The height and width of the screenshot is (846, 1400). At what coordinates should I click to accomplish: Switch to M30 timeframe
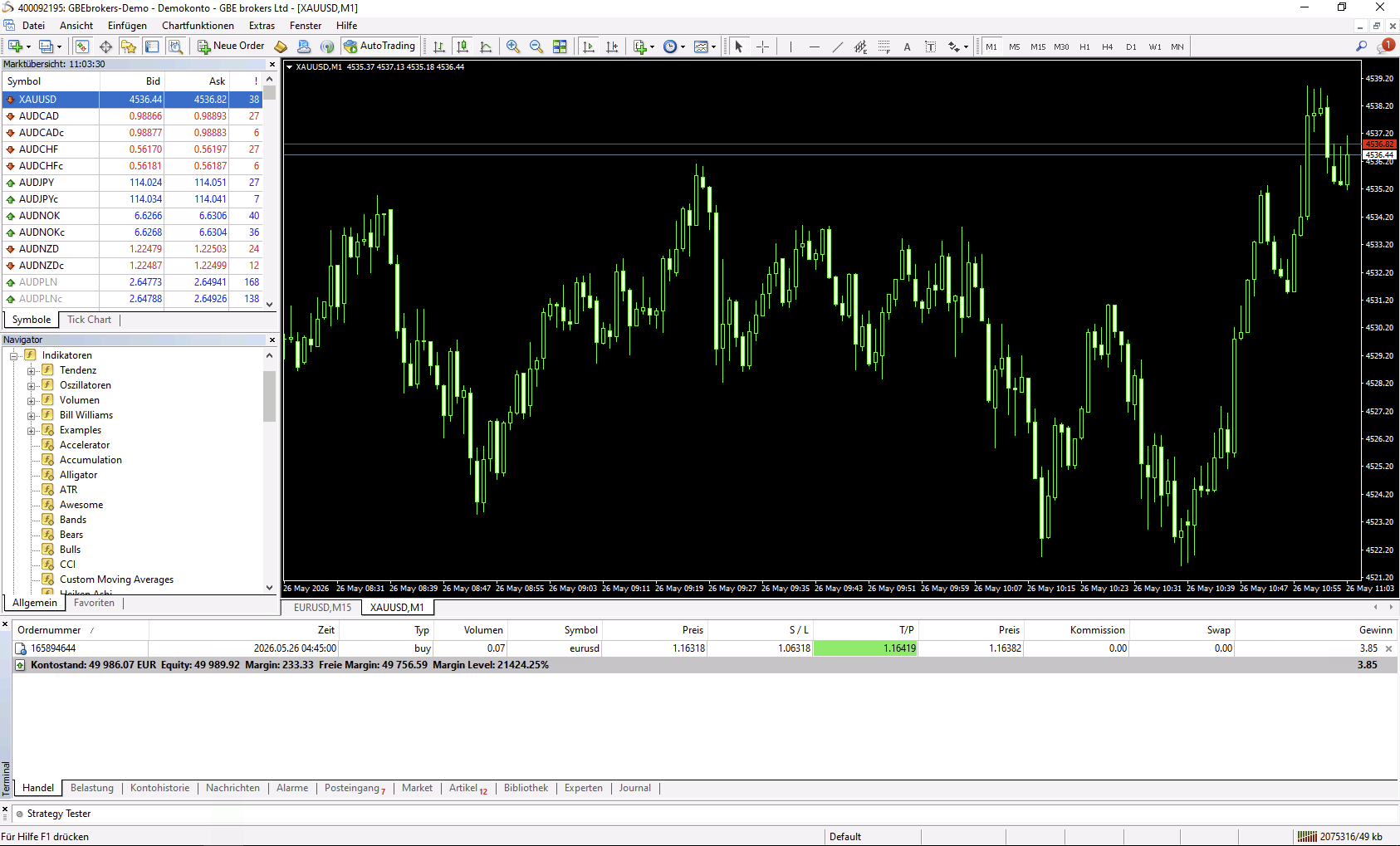tap(1061, 46)
